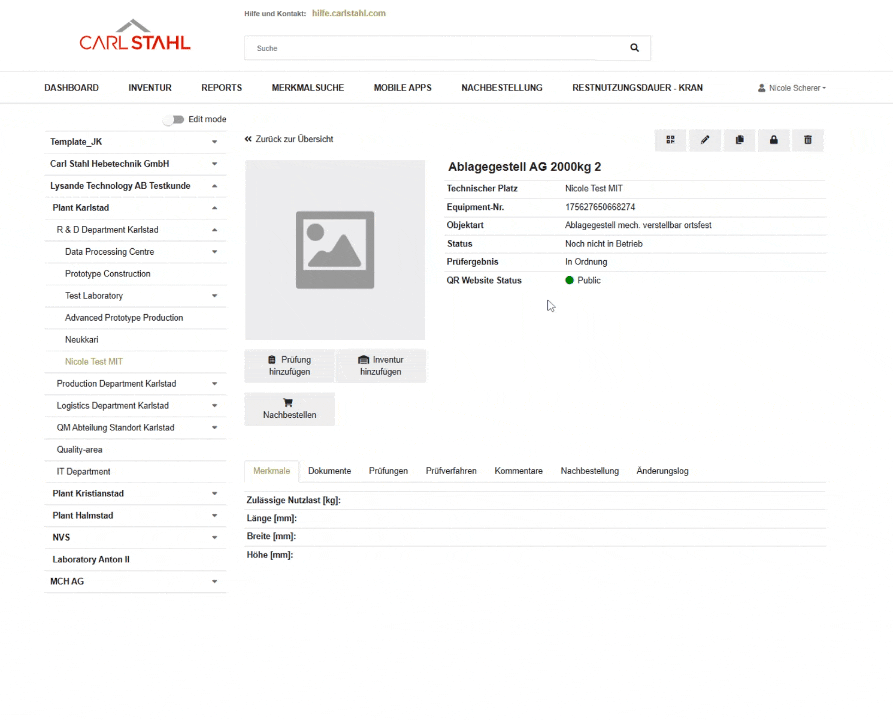Collapse the Plant Karlstad node

214,208
